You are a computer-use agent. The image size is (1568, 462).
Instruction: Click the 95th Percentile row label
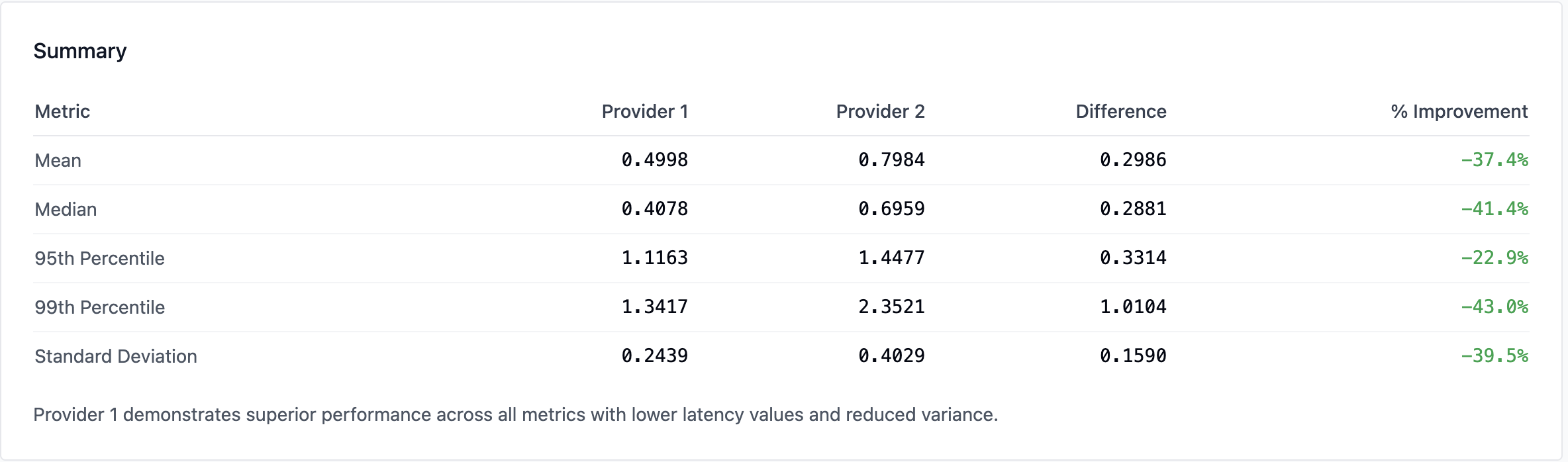[x=99, y=258]
